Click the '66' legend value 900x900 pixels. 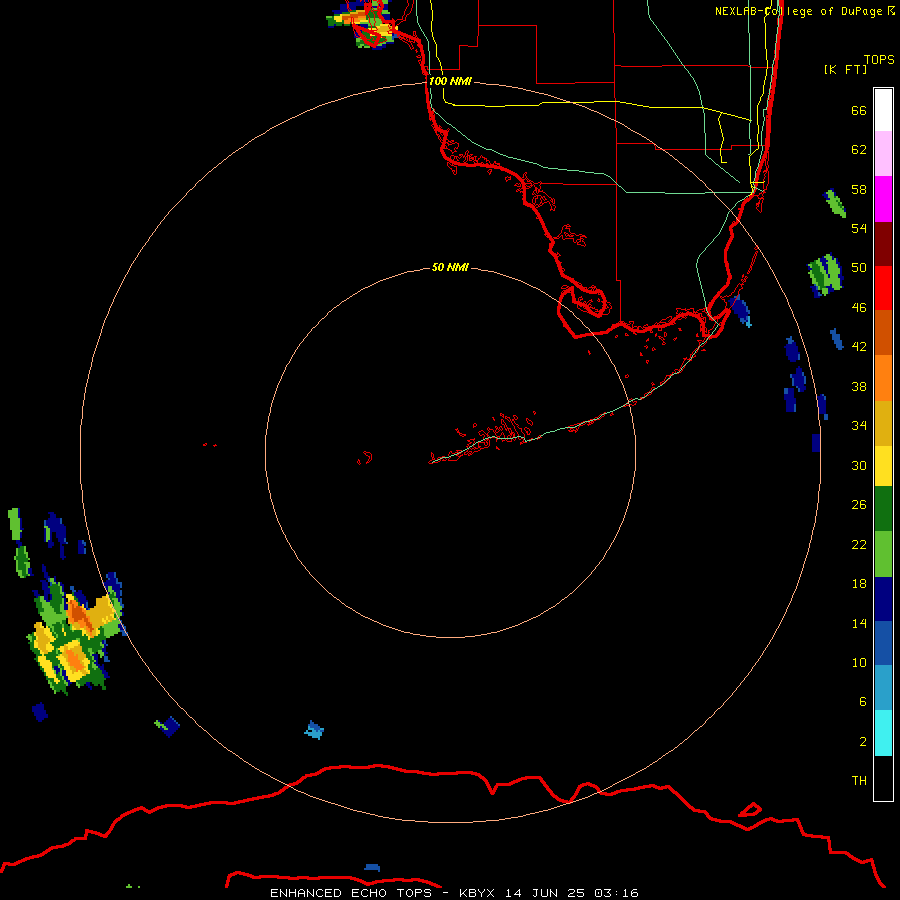859,110
